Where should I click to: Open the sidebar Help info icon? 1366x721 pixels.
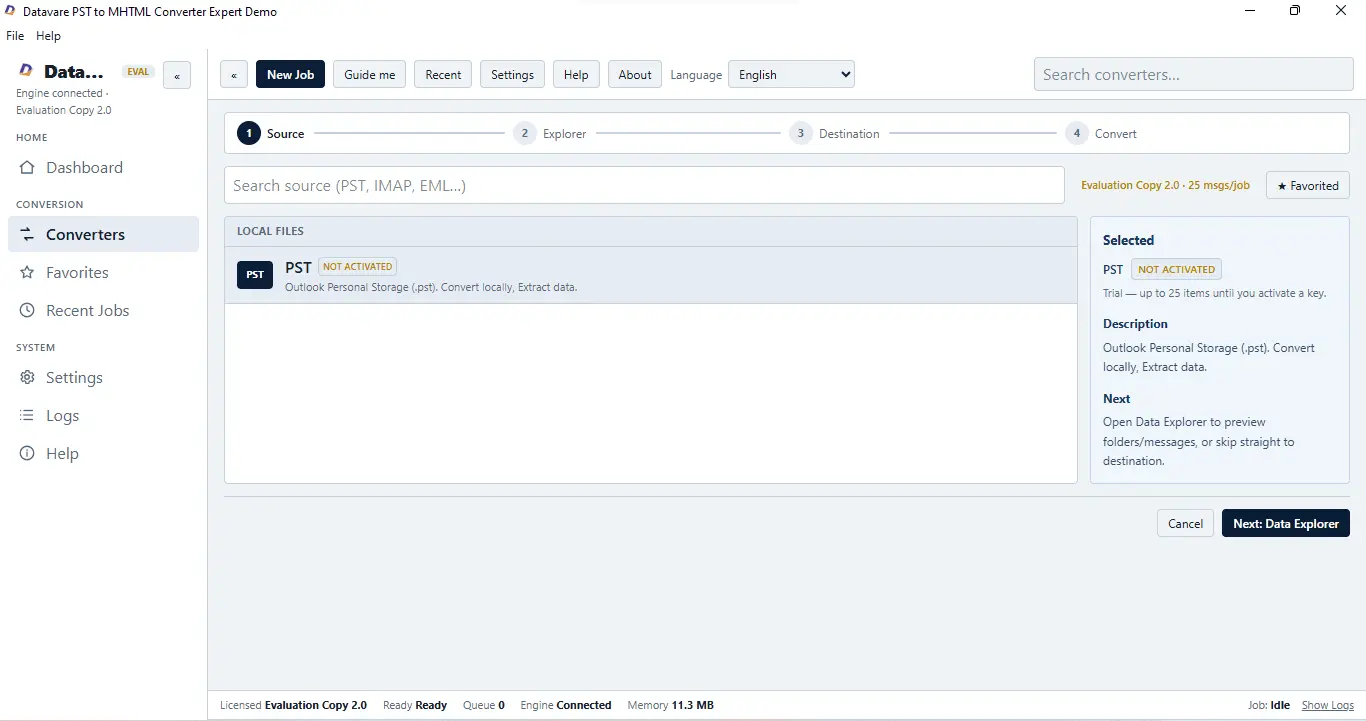tap(27, 454)
